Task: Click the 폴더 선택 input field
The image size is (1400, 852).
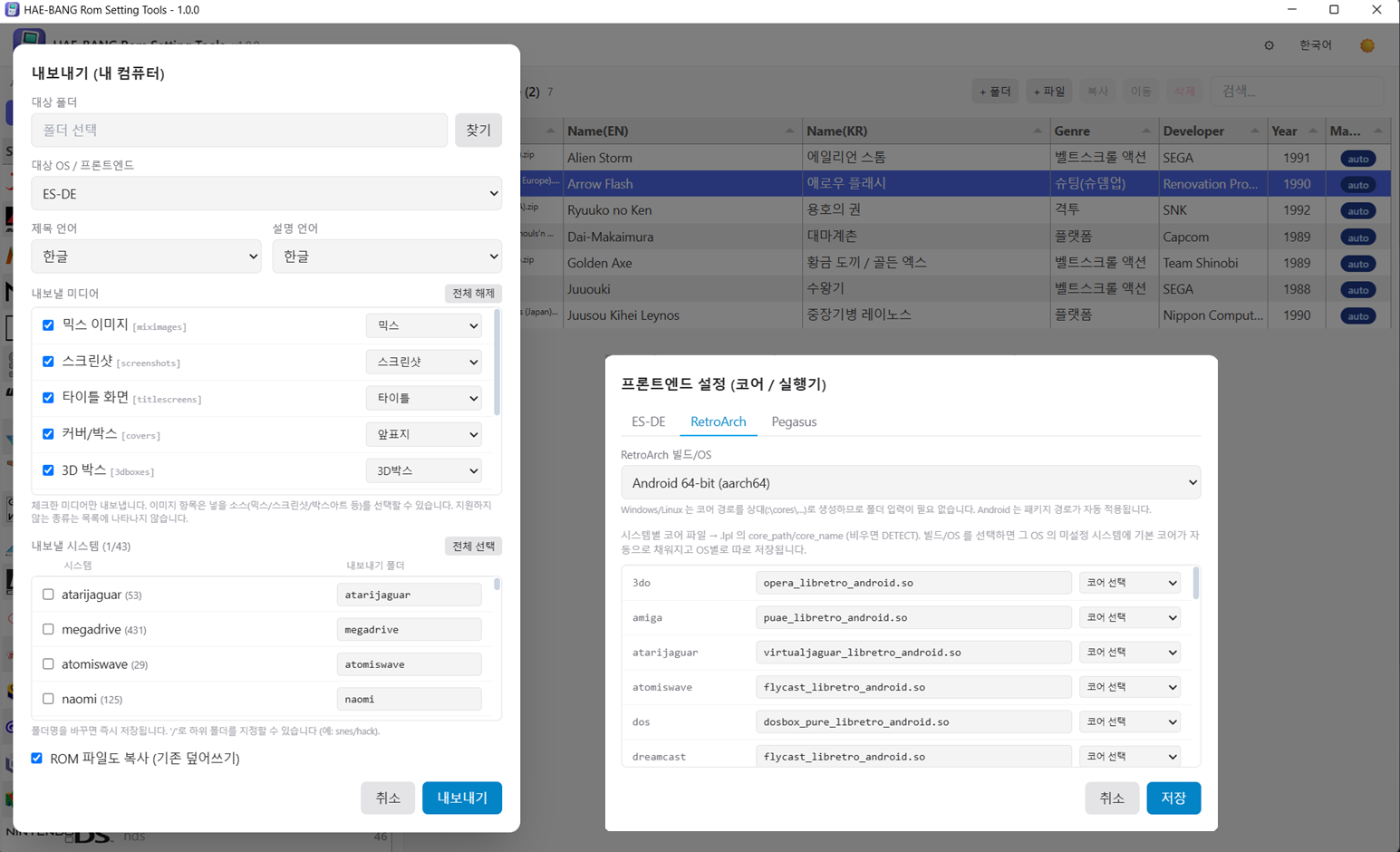Action: click(x=239, y=130)
